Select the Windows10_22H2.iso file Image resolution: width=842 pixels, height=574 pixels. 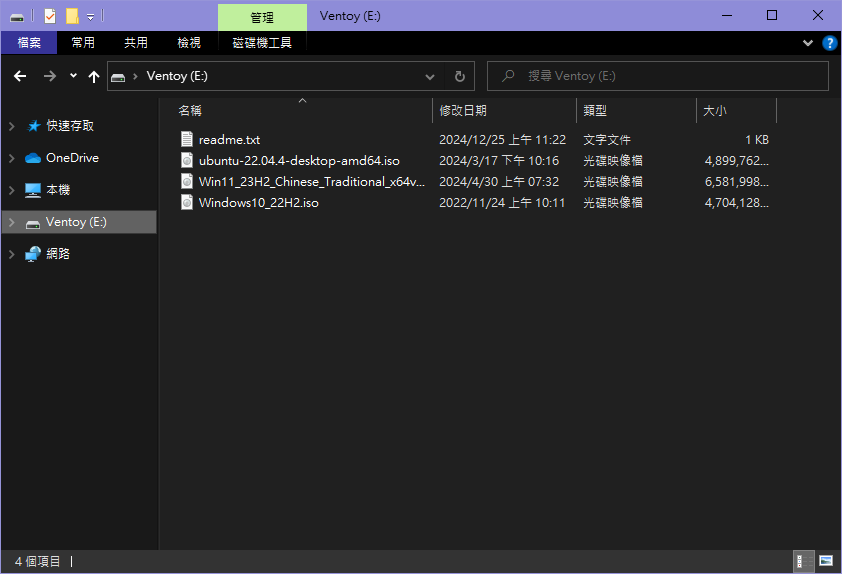(x=258, y=202)
